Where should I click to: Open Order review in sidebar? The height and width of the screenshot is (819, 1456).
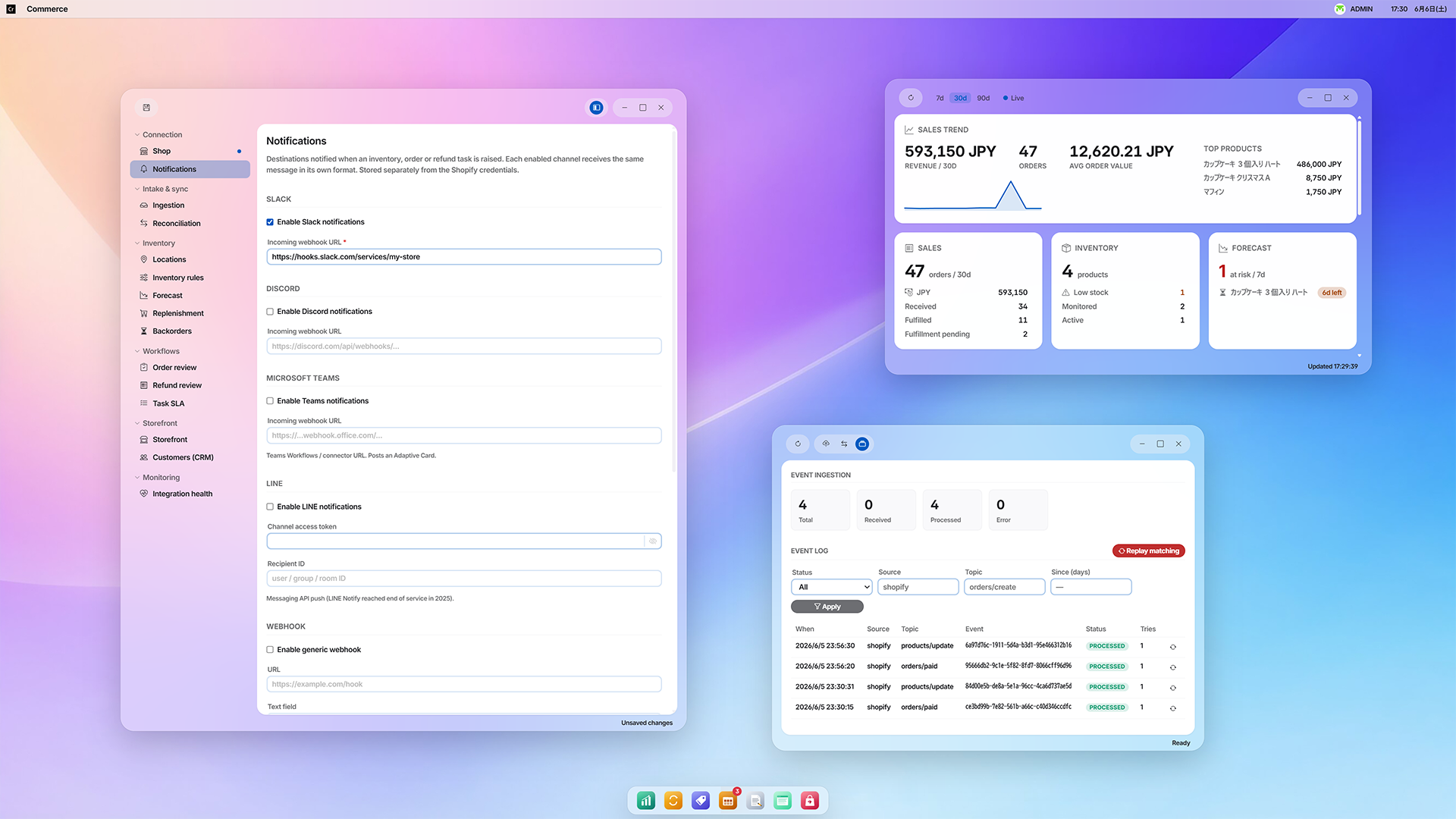[x=190, y=368]
